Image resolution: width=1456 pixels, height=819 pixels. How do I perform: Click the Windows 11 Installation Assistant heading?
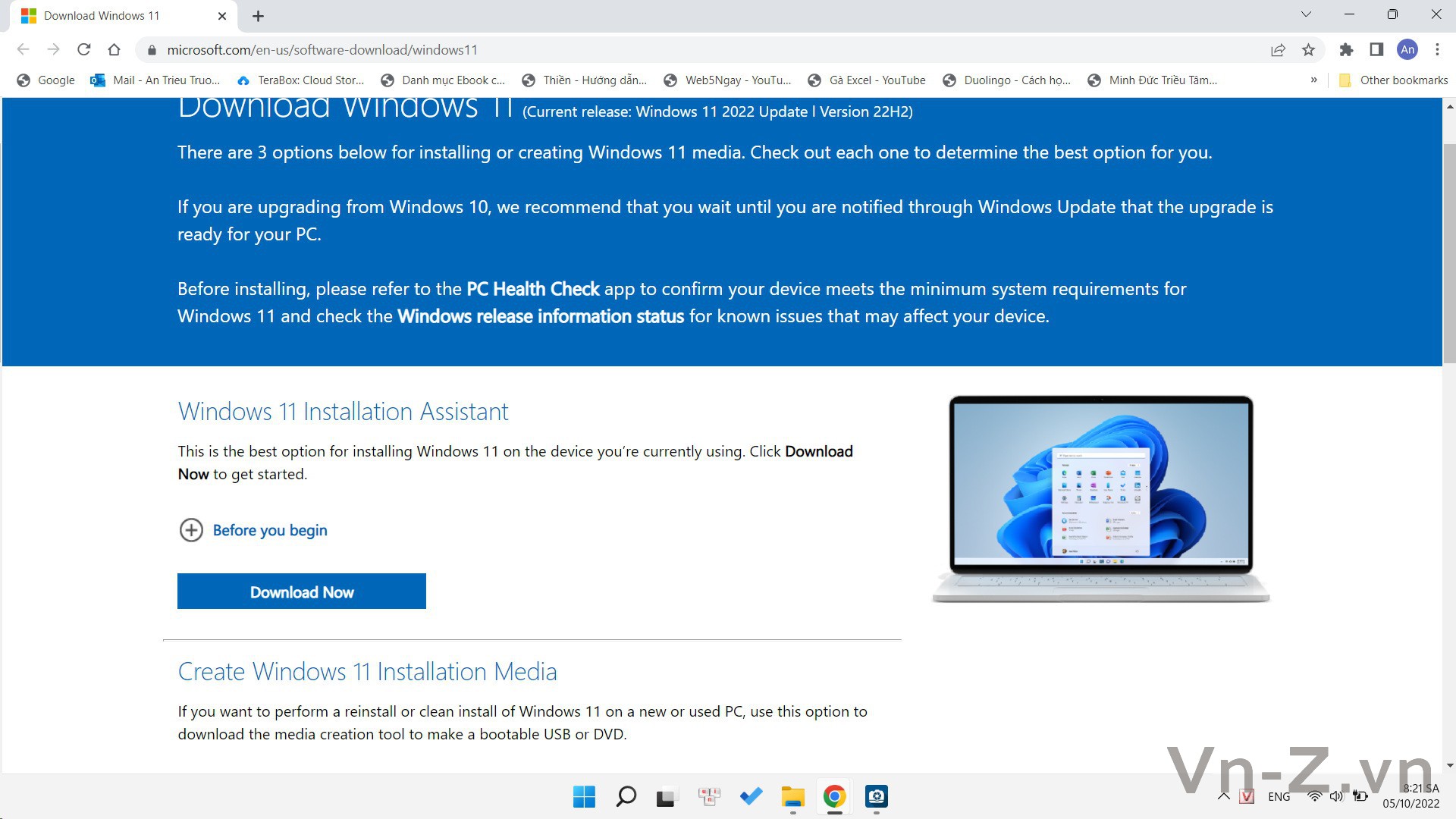[x=343, y=411]
